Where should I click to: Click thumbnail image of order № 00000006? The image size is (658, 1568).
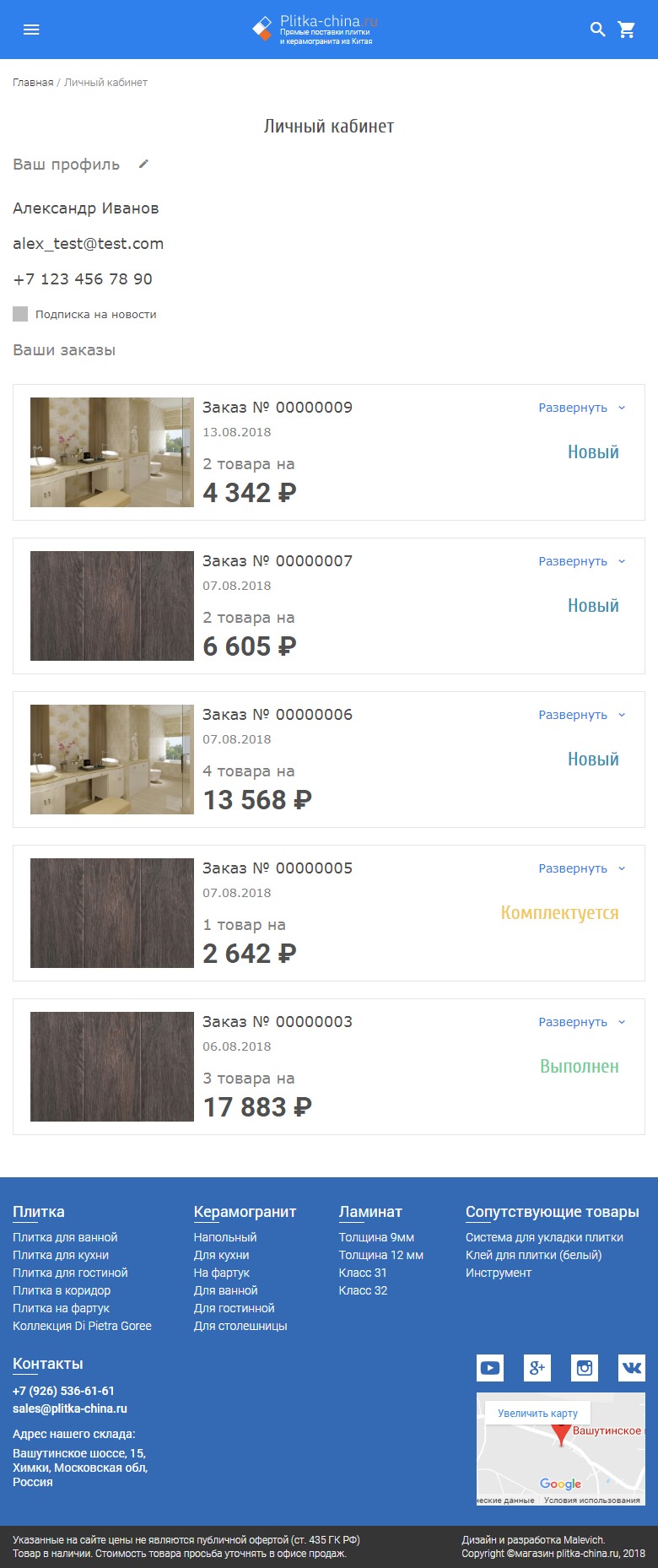click(x=112, y=760)
